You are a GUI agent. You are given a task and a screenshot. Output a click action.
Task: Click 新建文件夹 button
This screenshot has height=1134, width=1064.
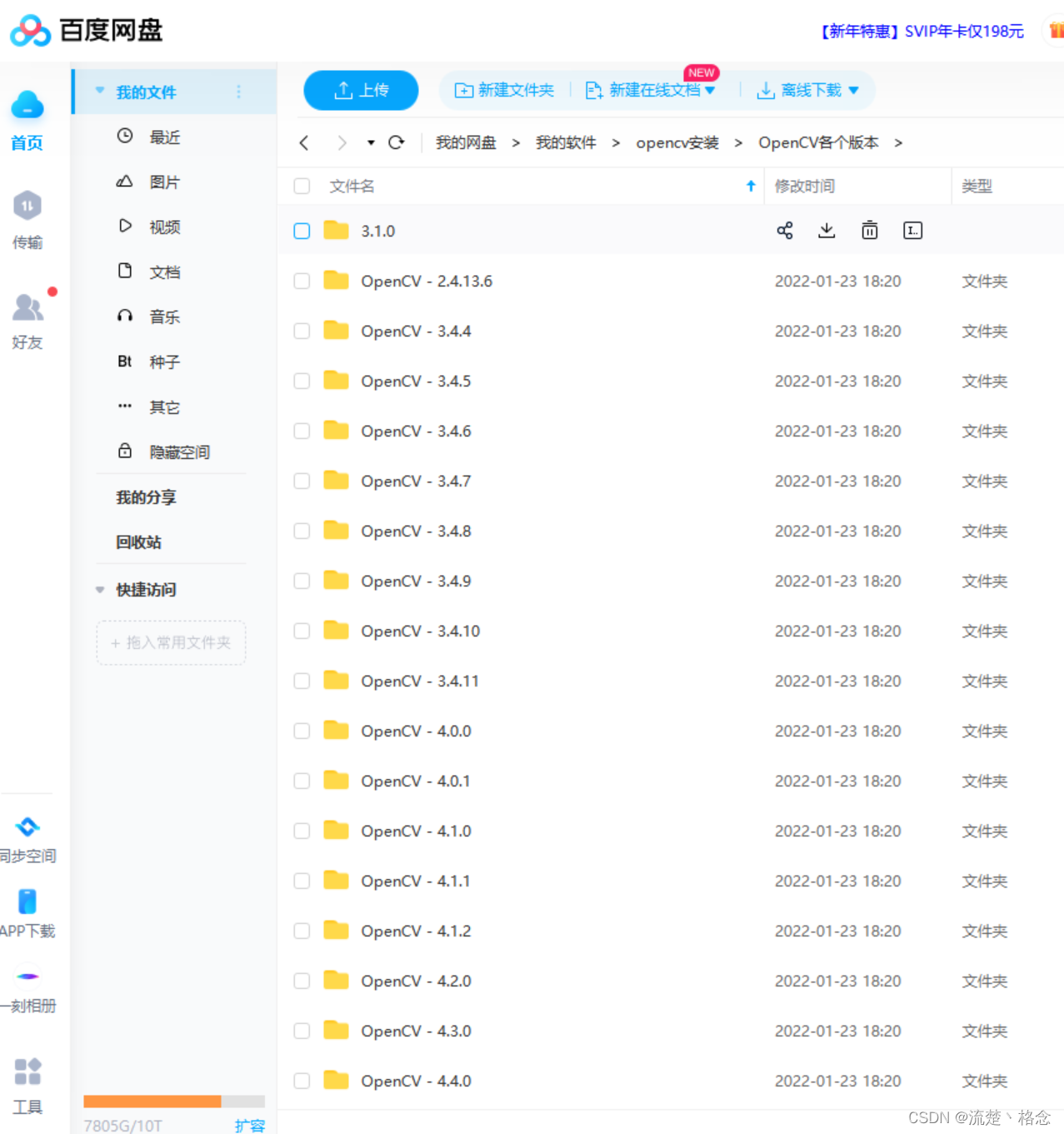click(x=504, y=90)
